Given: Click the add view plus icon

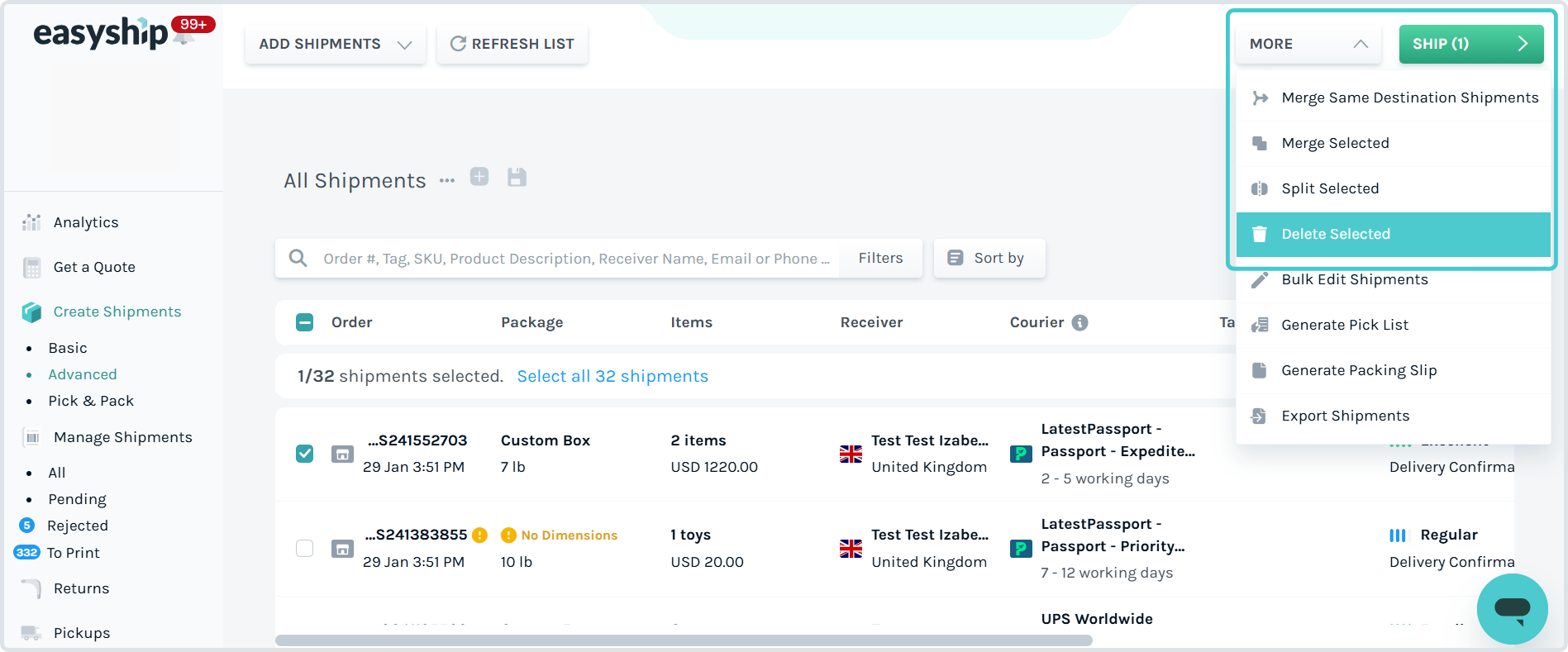Looking at the screenshot, I should (479, 177).
